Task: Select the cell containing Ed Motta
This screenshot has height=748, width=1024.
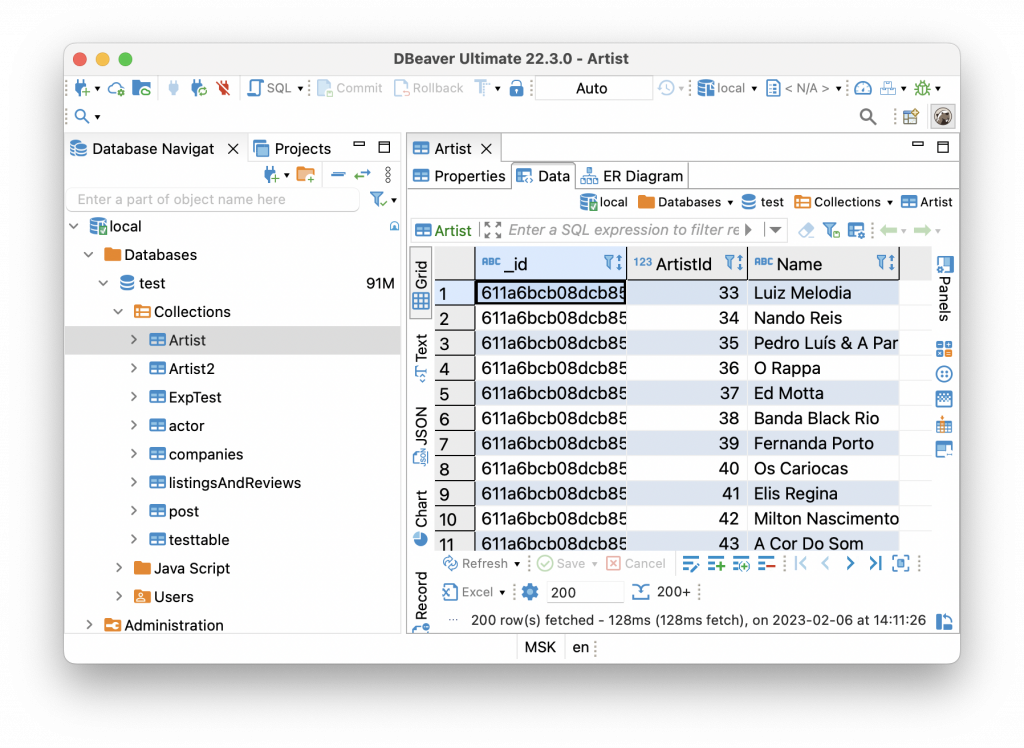Action: [824, 393]
